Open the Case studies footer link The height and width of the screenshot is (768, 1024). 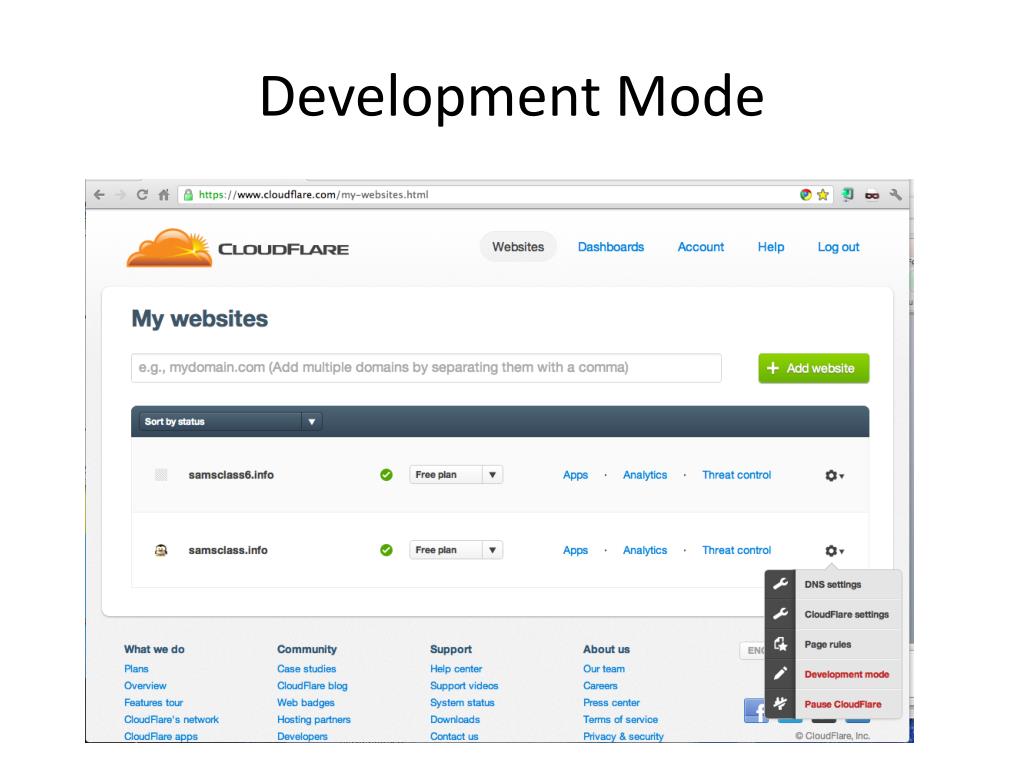306,669
